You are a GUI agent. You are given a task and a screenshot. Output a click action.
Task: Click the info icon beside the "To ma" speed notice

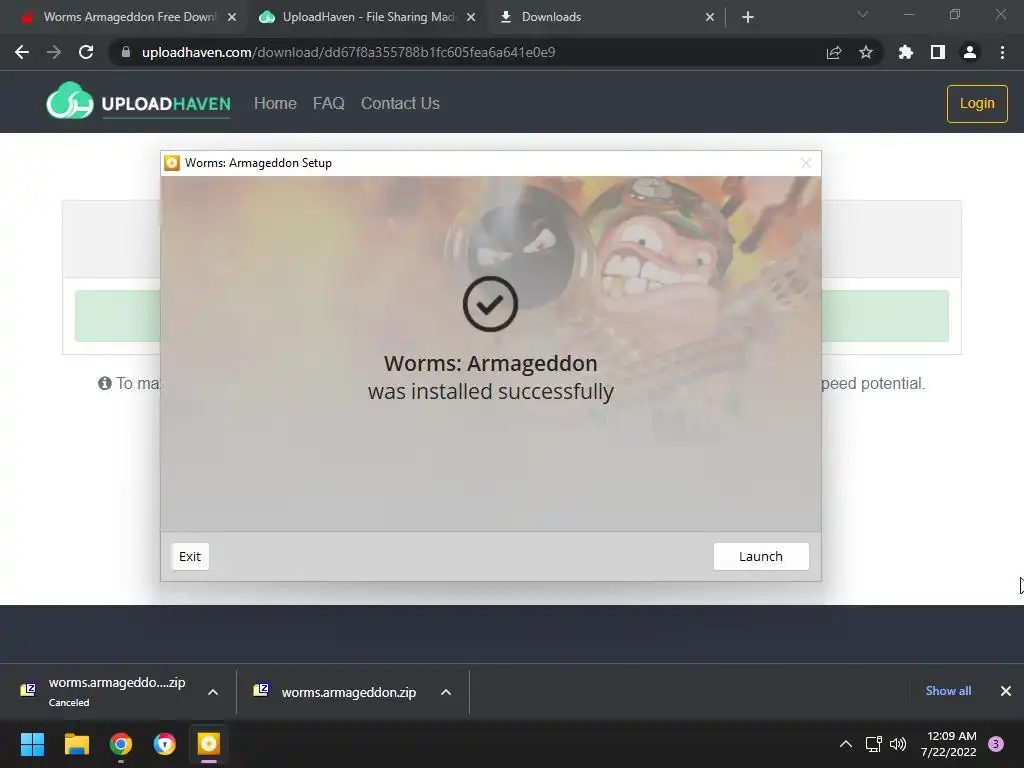click(104, 383)
